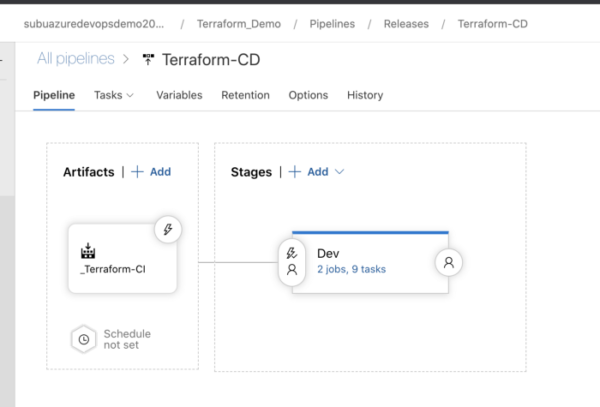Click the _Terraform-CI build artifact icon
This screenshot has height=407, width=600.
(x=89, y=250)
